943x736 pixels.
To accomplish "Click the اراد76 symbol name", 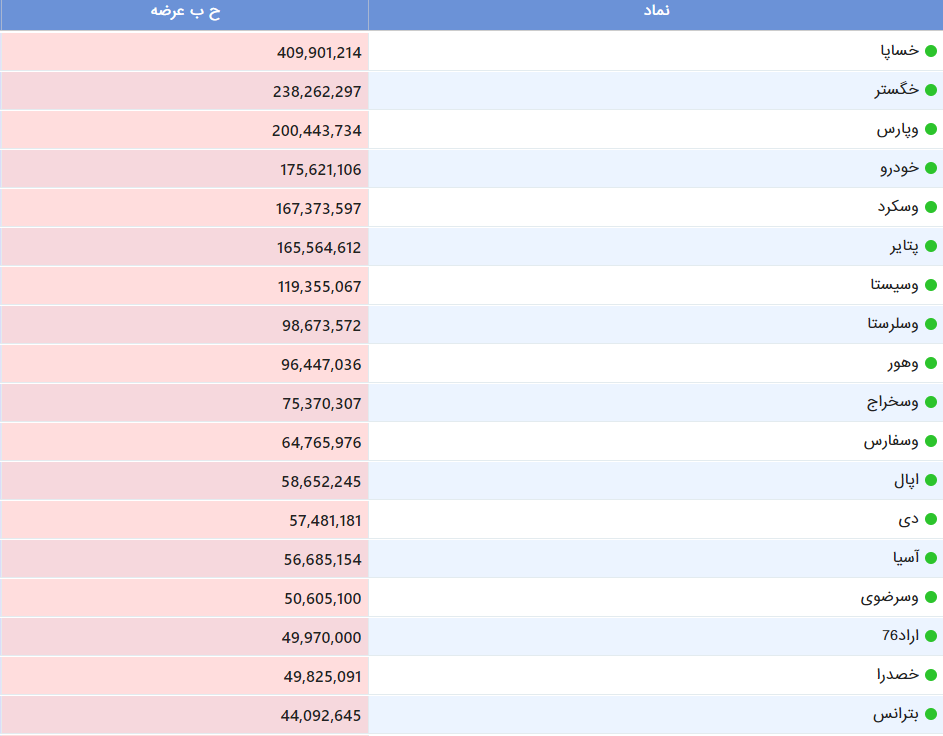I will [900, 636].
